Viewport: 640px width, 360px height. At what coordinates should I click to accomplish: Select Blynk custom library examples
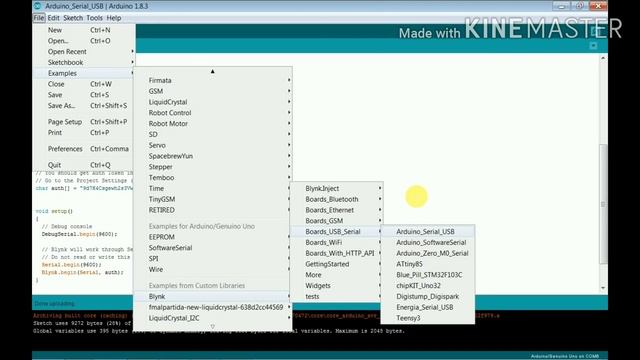213,297
